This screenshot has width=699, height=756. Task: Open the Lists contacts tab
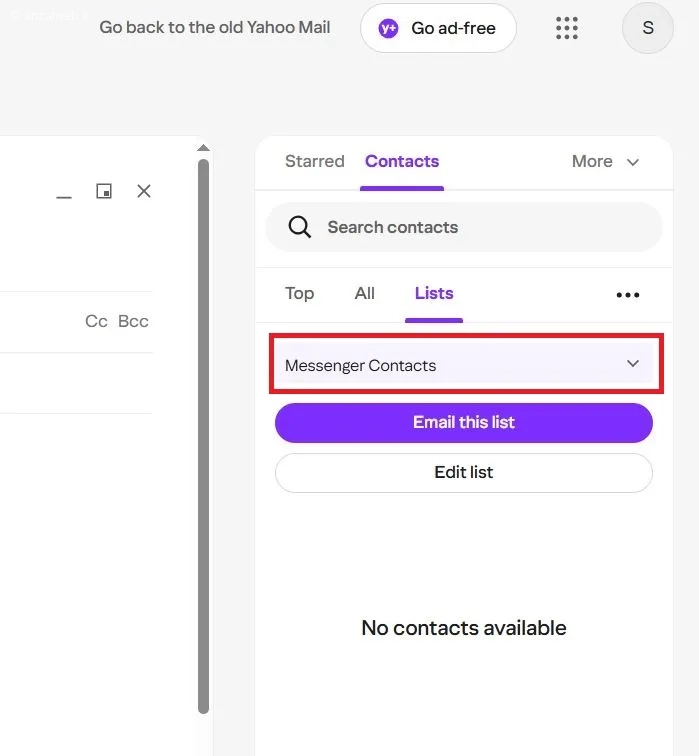point(434,293)
